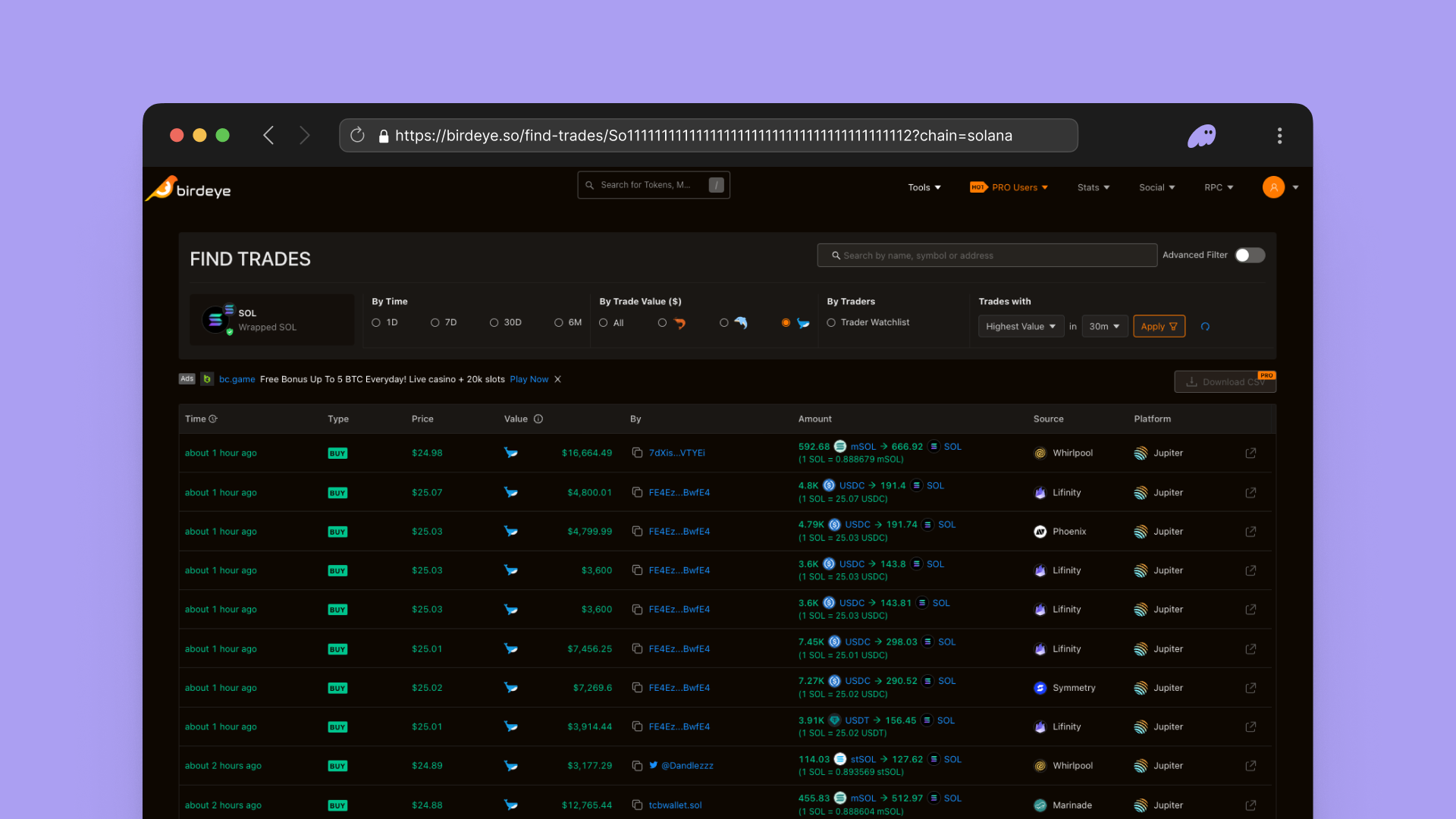Viewport: 1456px width, 819px height.
Task: Copy the 7dXis...VTYEi address
Action: [x=637, y=453]
